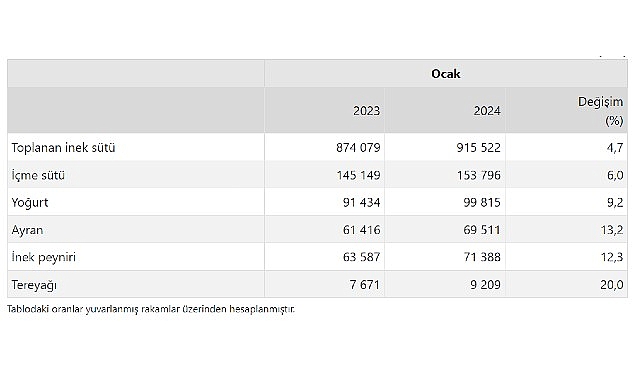This screenshot has height=380, width=641.
Task: Select the Yoğurt row label
Action: click(x=30, y=203)
